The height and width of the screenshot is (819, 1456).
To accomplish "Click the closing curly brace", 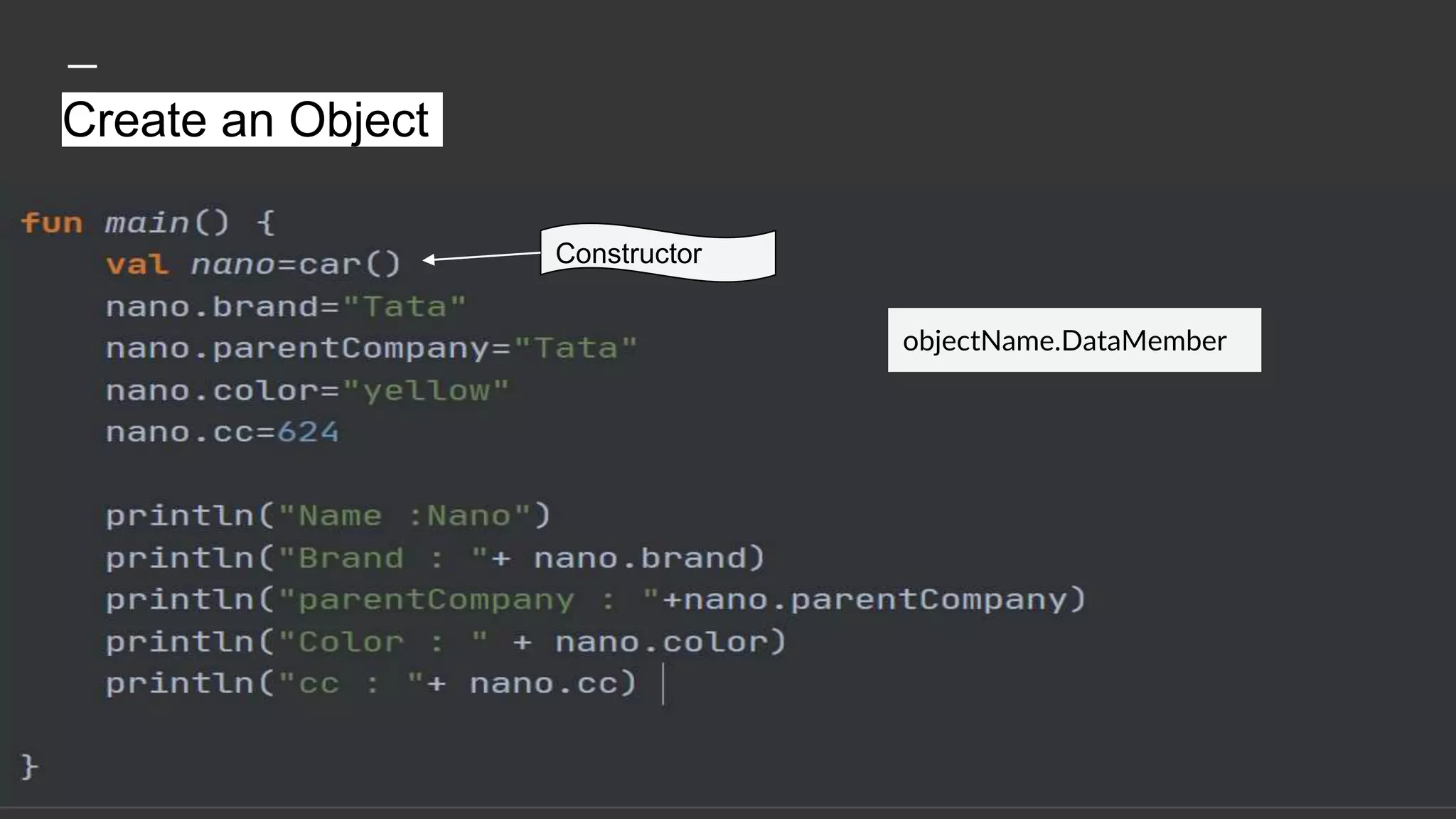I will (x=28, y=766).
